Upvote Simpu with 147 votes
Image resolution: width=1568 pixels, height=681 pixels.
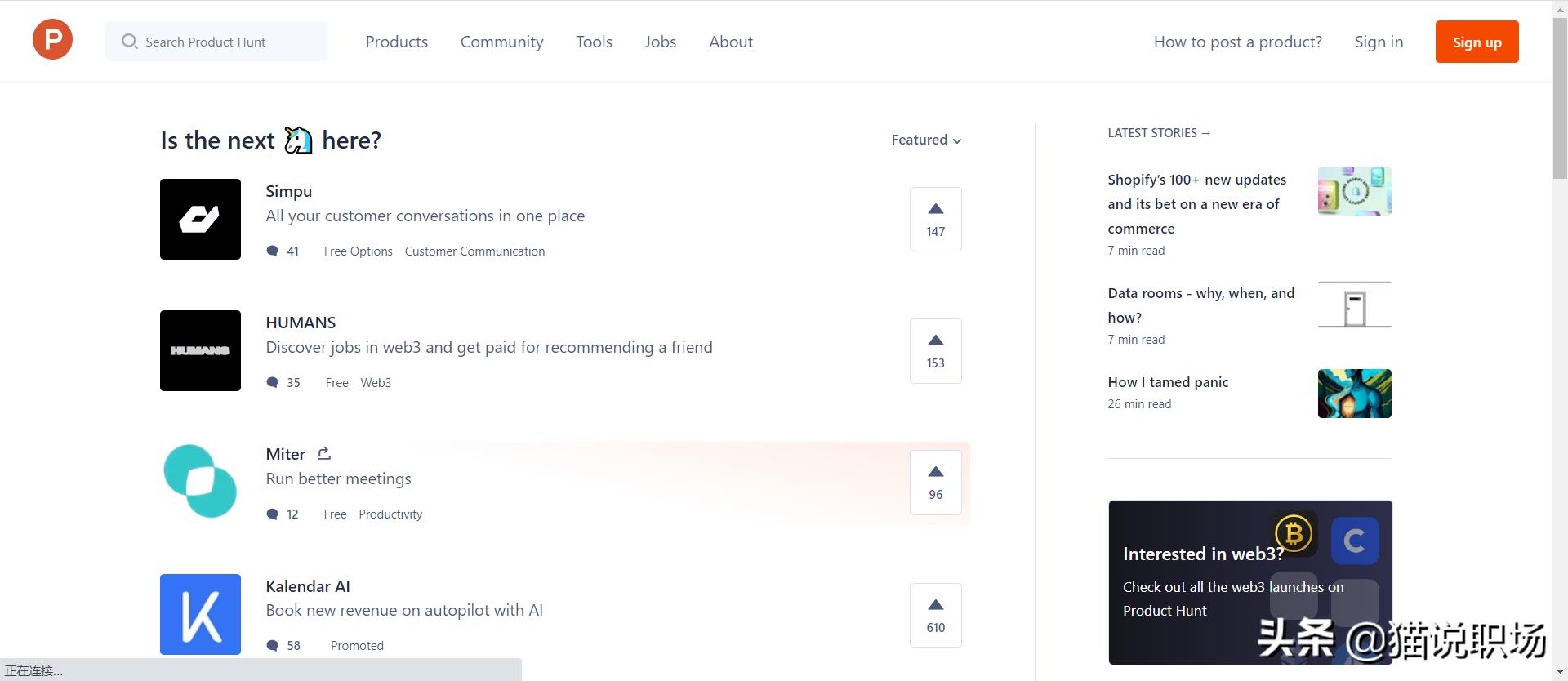[936, 219]
